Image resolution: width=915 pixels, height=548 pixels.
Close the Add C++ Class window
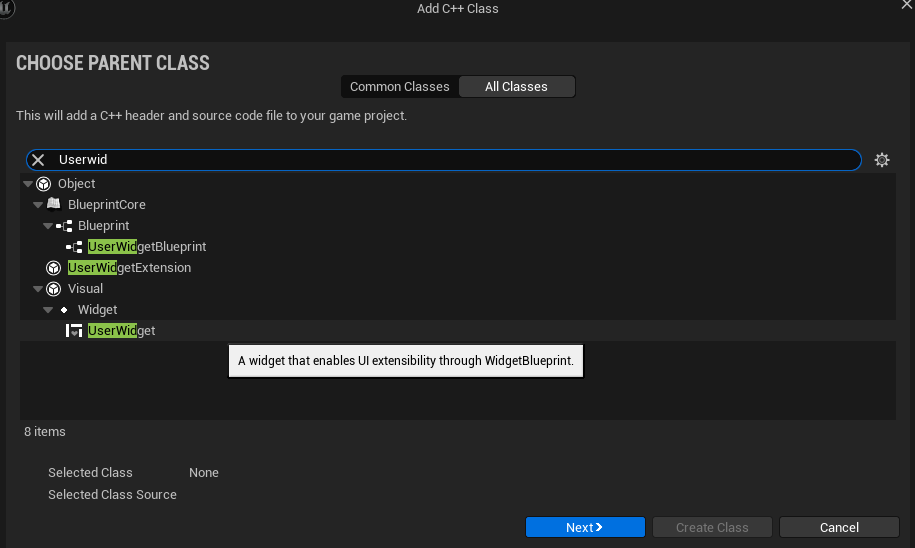coord(907,5)
